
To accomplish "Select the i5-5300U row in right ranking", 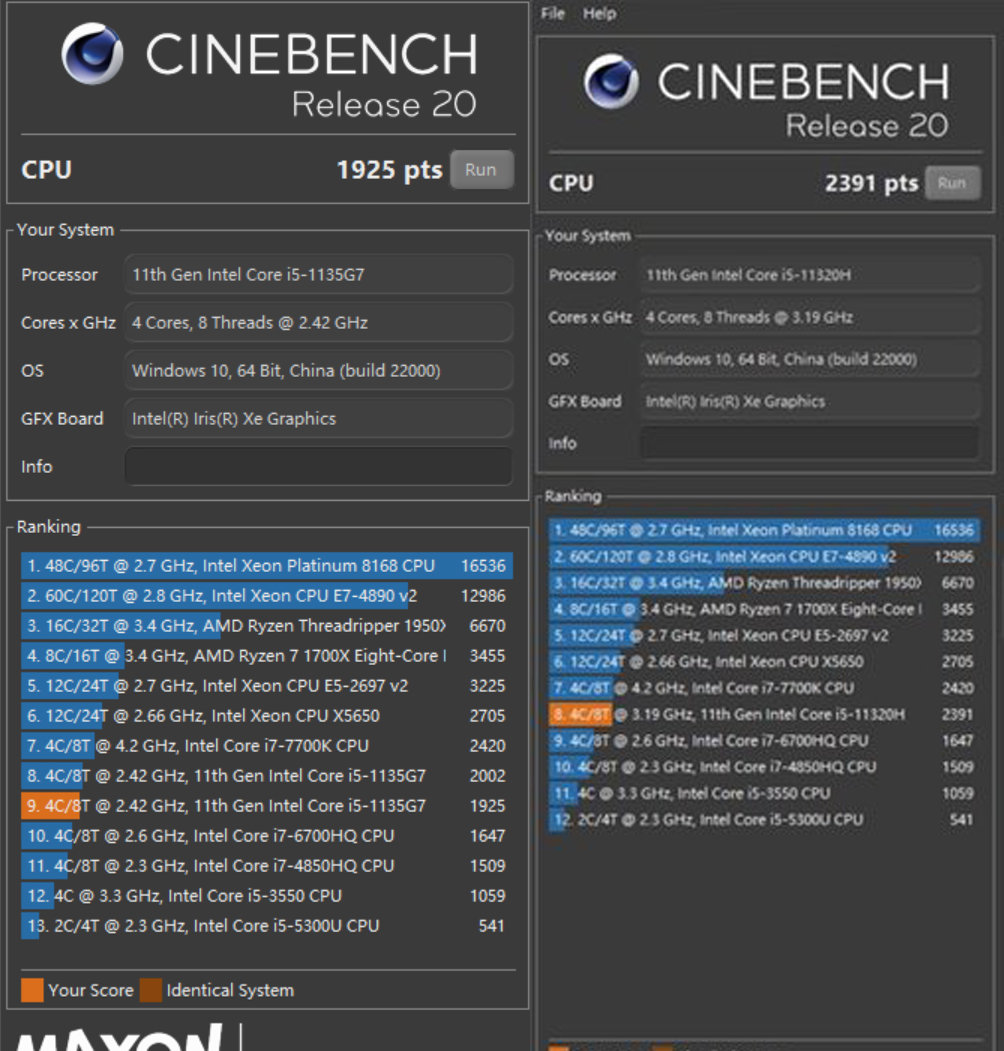I will pyautogui.click(x=762, y=819).
